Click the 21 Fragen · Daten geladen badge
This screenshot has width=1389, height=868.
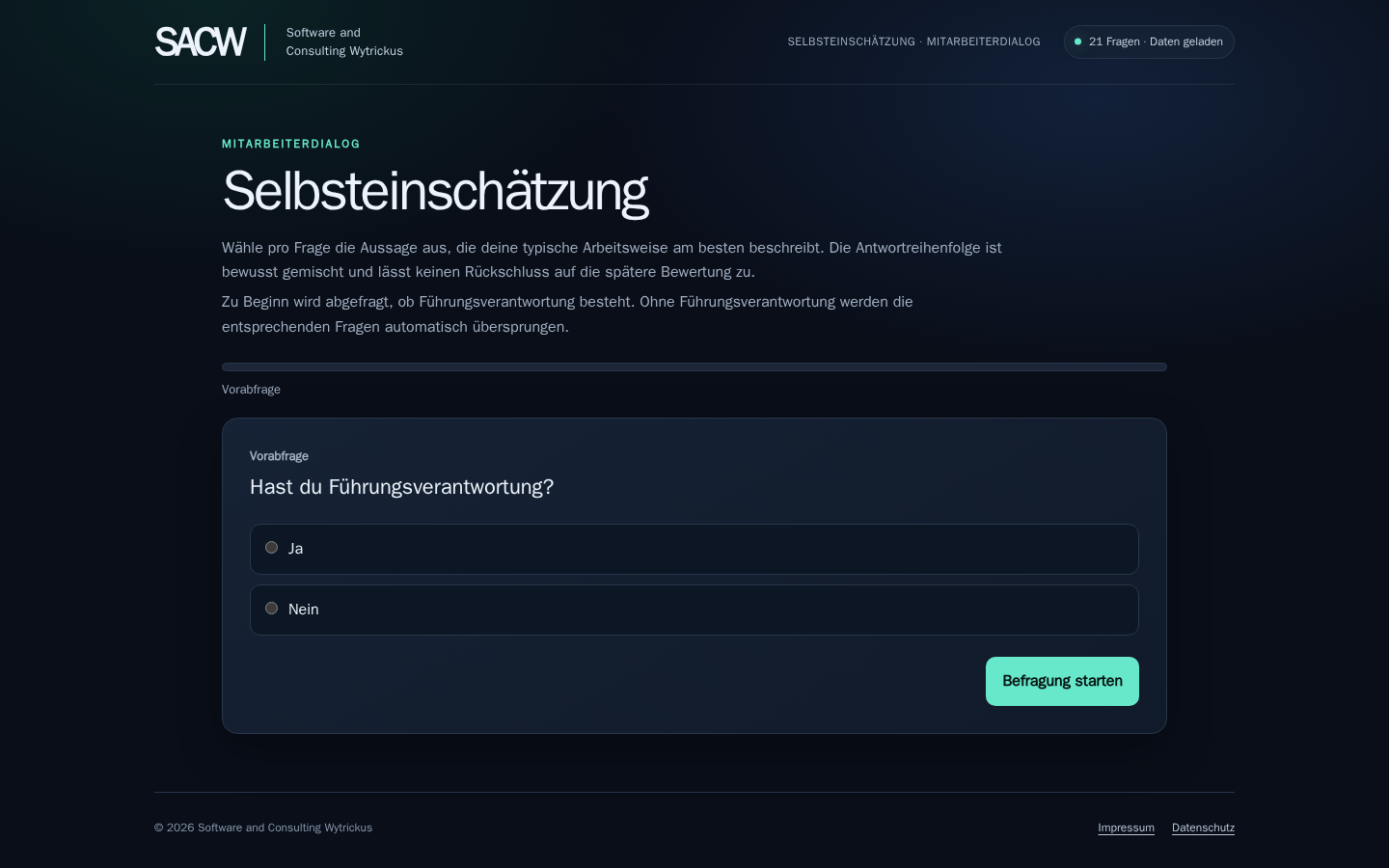coord(1149,41)
